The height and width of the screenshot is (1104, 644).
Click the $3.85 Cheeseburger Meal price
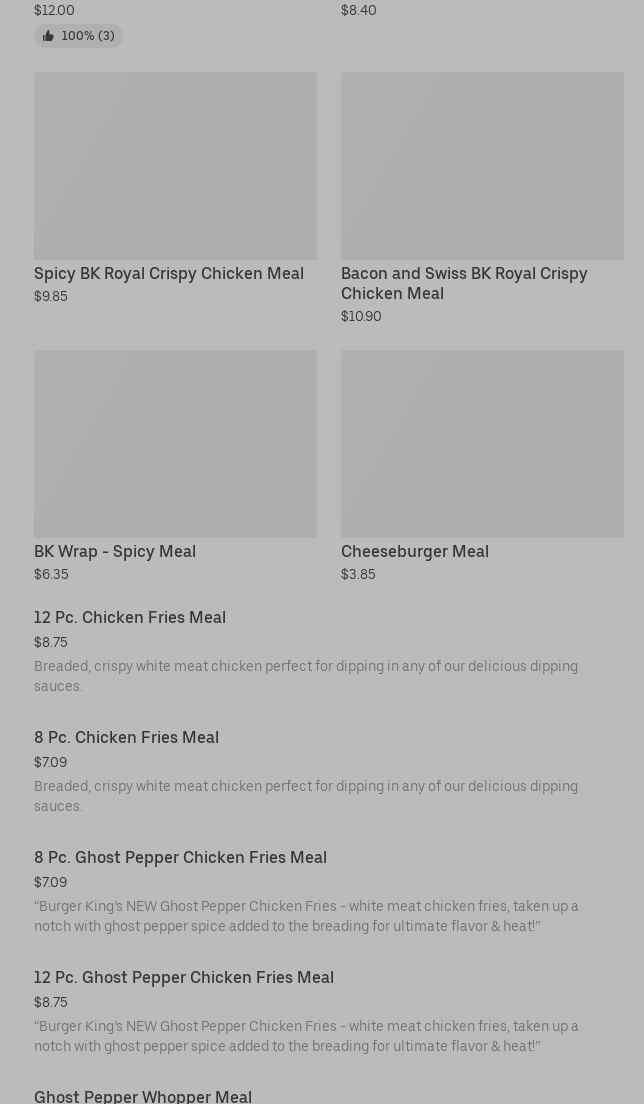click(358, 575)
